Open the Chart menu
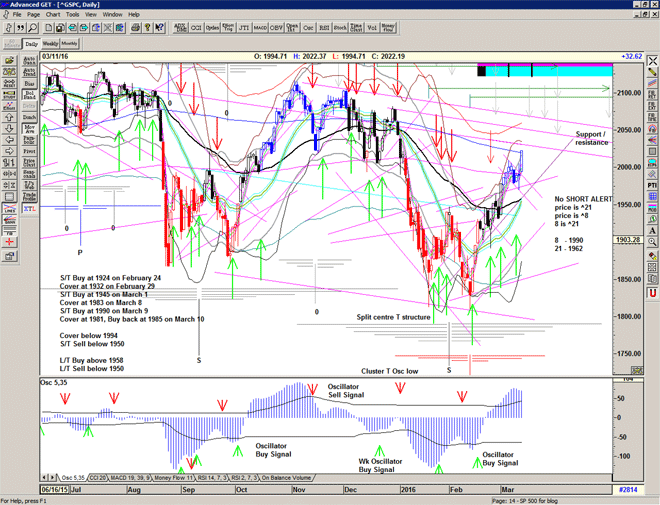 coord(53,15)
